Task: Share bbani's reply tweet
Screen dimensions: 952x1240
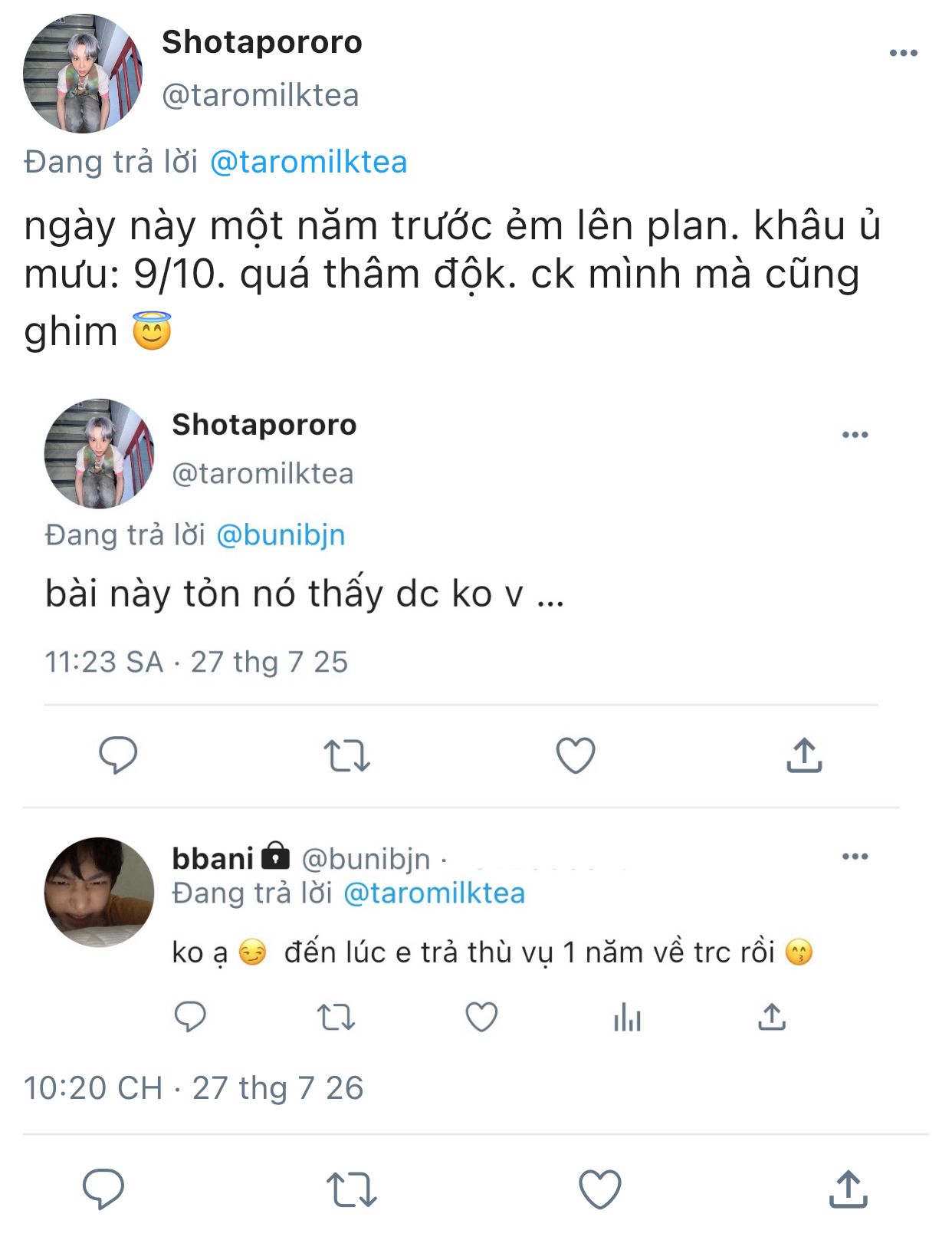Action: pyautogui.click(x=772, y=1018)
